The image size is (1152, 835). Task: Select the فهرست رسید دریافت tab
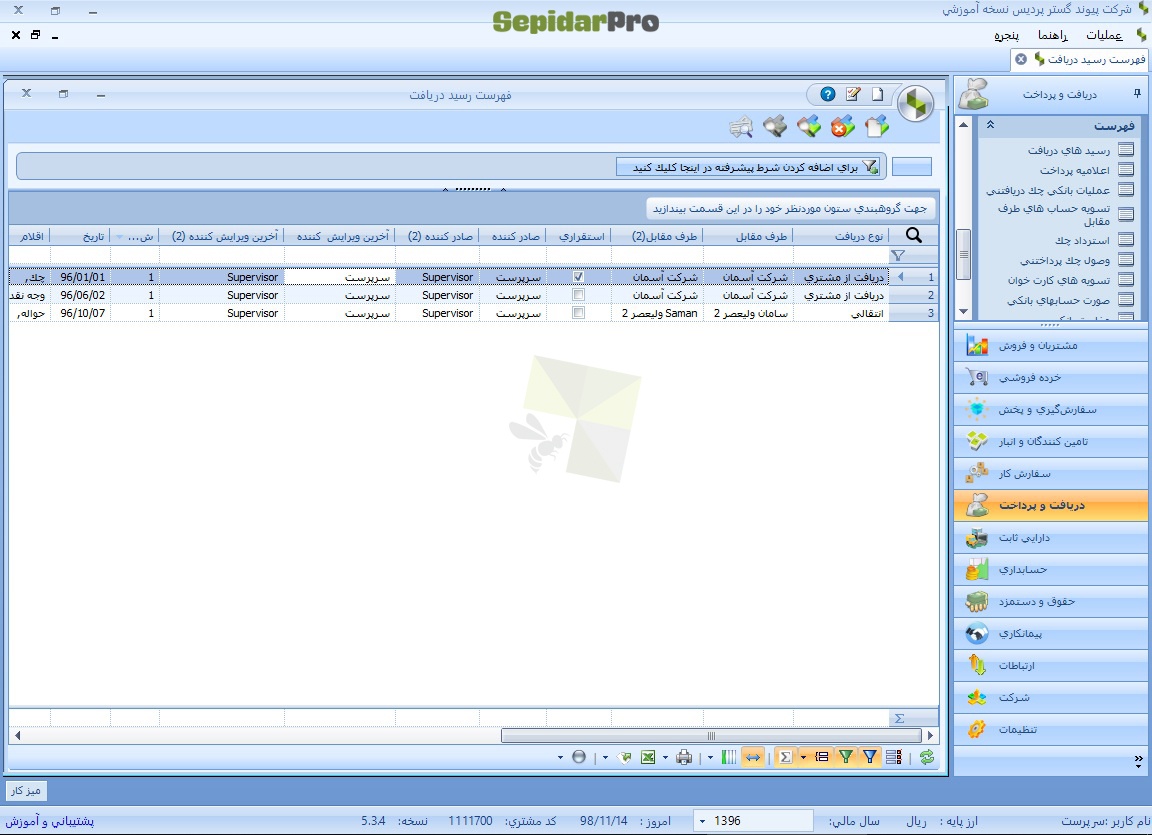(x=1096, y=59)
